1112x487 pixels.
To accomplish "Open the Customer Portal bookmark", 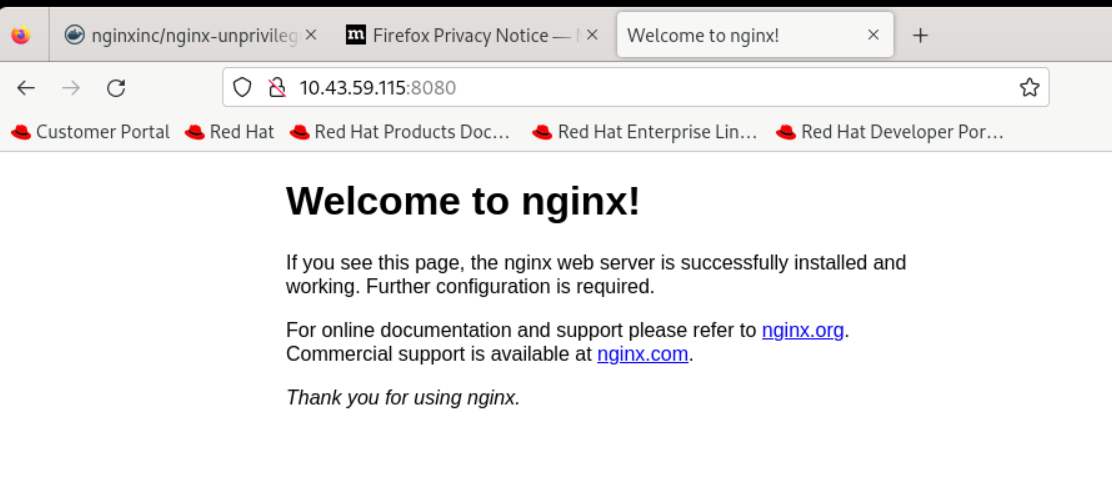I will [90, 132].
